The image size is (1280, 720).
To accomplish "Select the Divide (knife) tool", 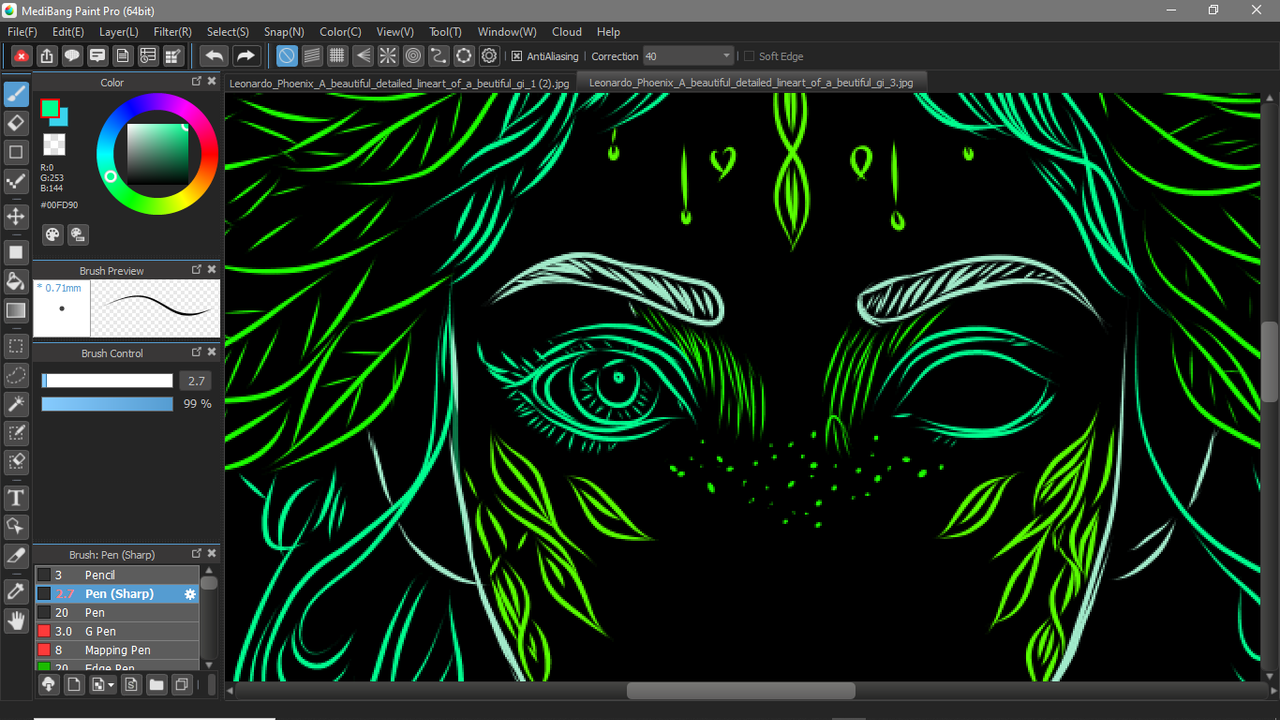I will coord(16,555).
